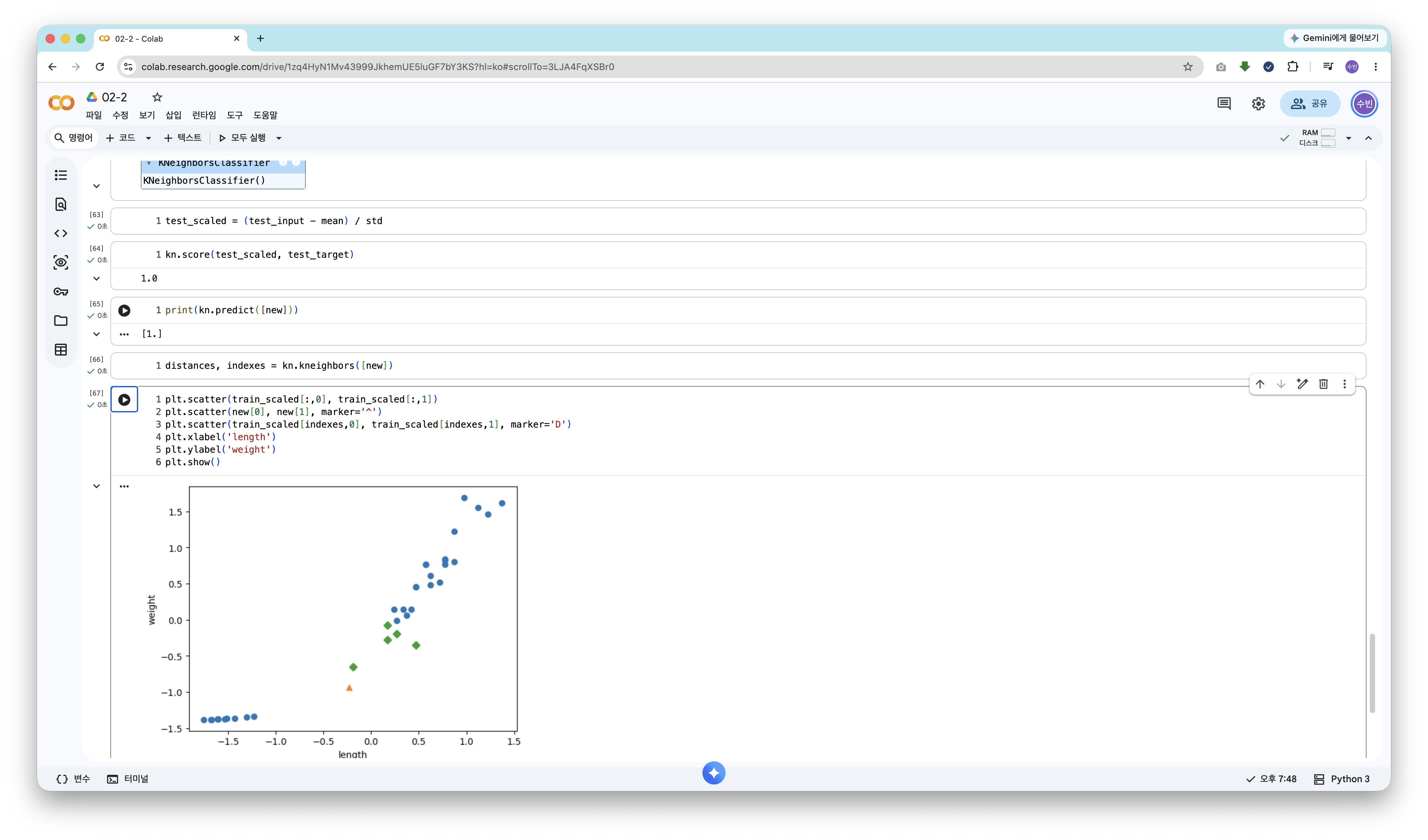This screenshot has width=1428, height=840.
Task: Move cell up with arrow icon
Action: (x=1260, y=384)
